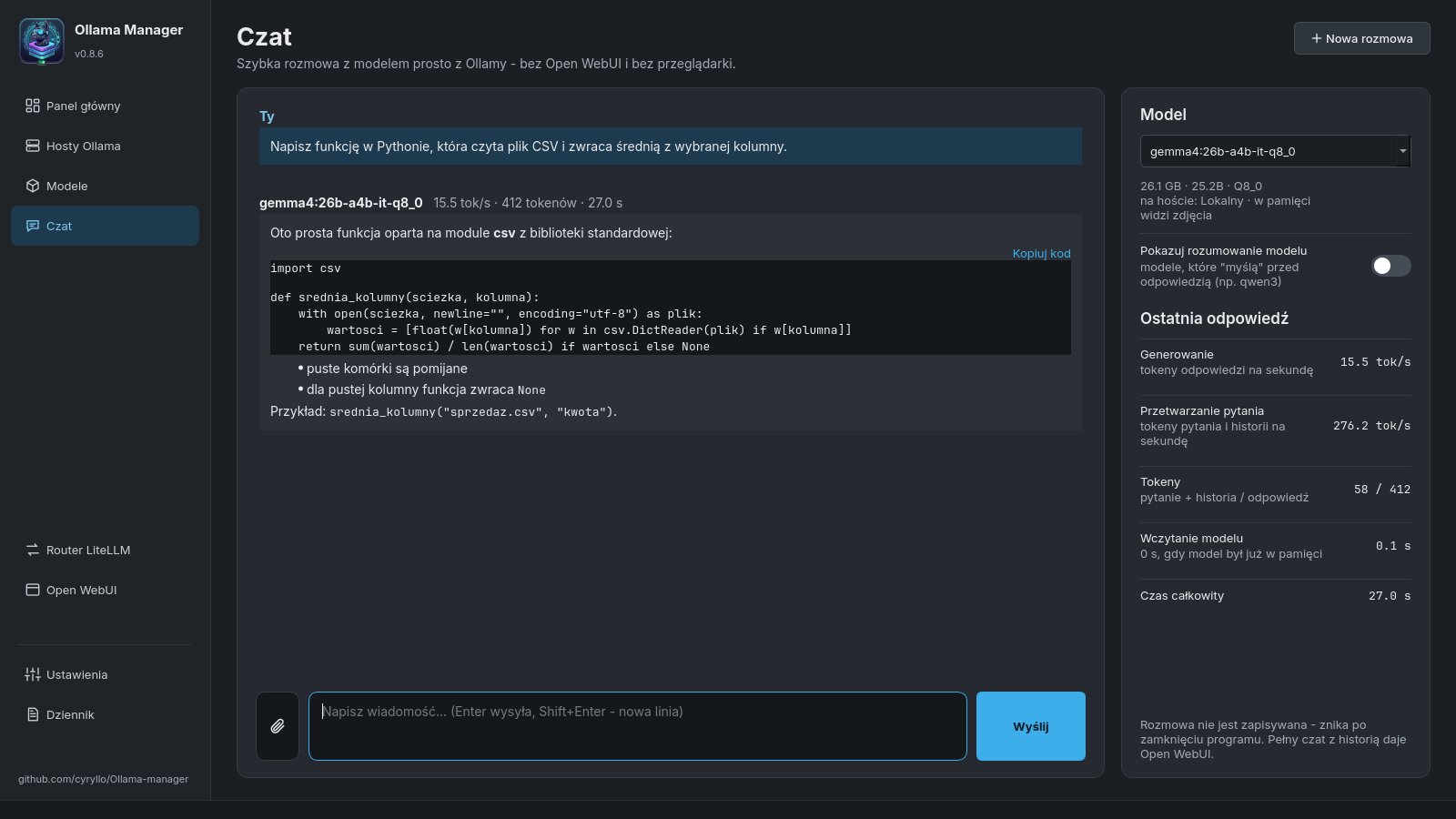Image resolution: width=1456 pixels, height=819 pixels.
Task: Click the 15.5 tok/s generation value
Action: pyautogui.click(x=1375, y=362)
